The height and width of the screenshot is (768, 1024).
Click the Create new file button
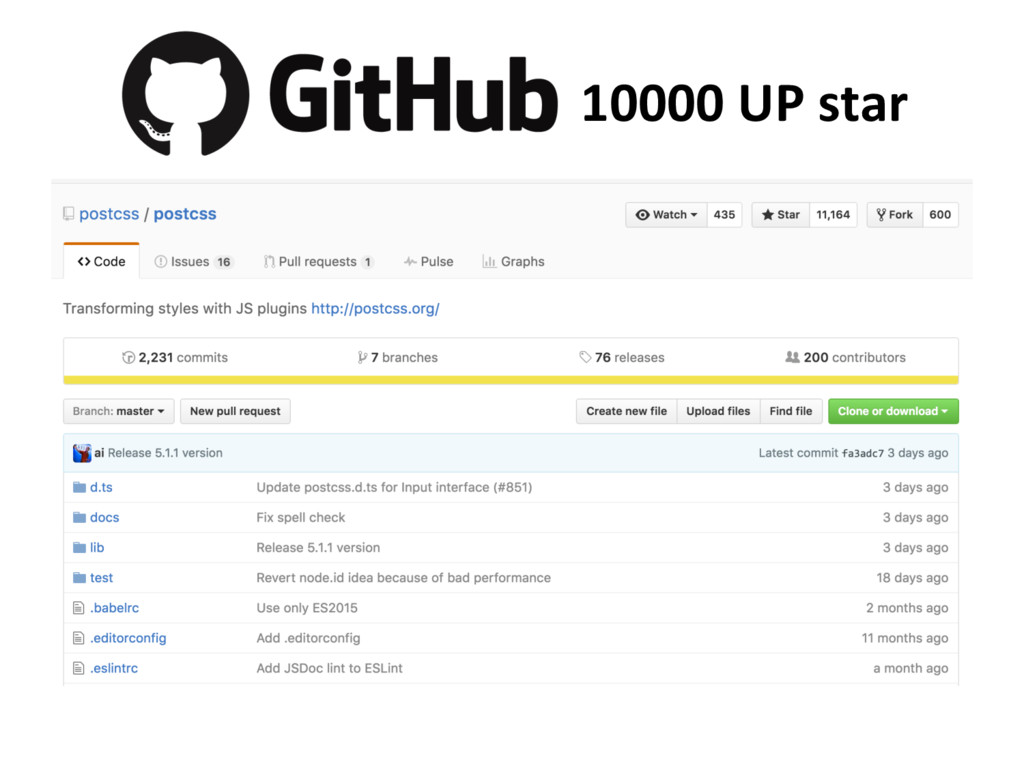tap(626, 411)
